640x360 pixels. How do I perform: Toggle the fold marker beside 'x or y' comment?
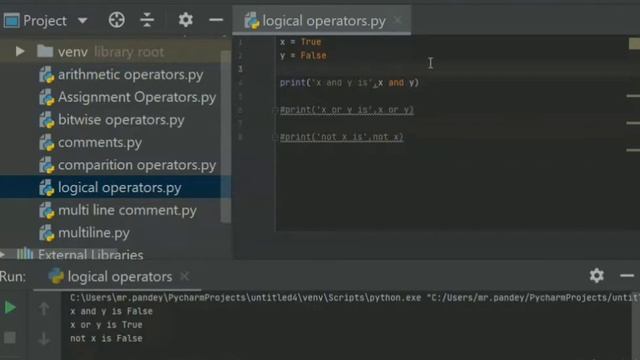click(275, 110)
